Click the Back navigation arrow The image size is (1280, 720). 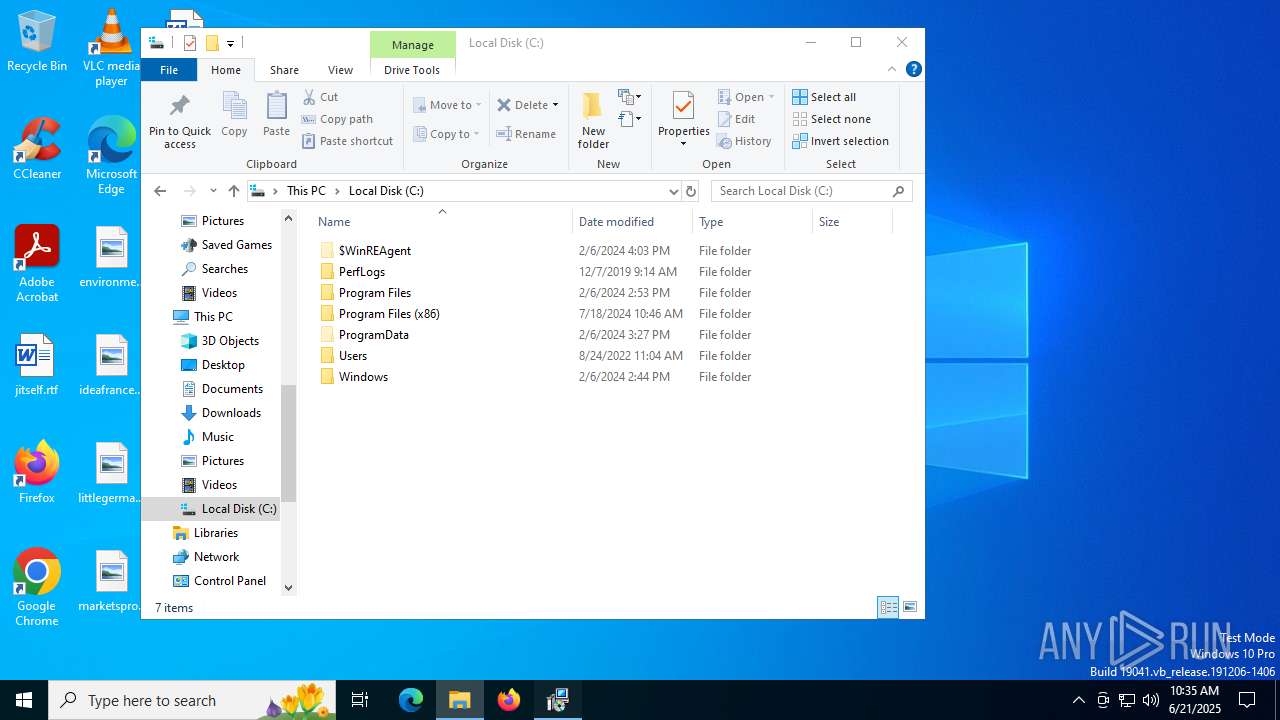(x=160, y=191)
